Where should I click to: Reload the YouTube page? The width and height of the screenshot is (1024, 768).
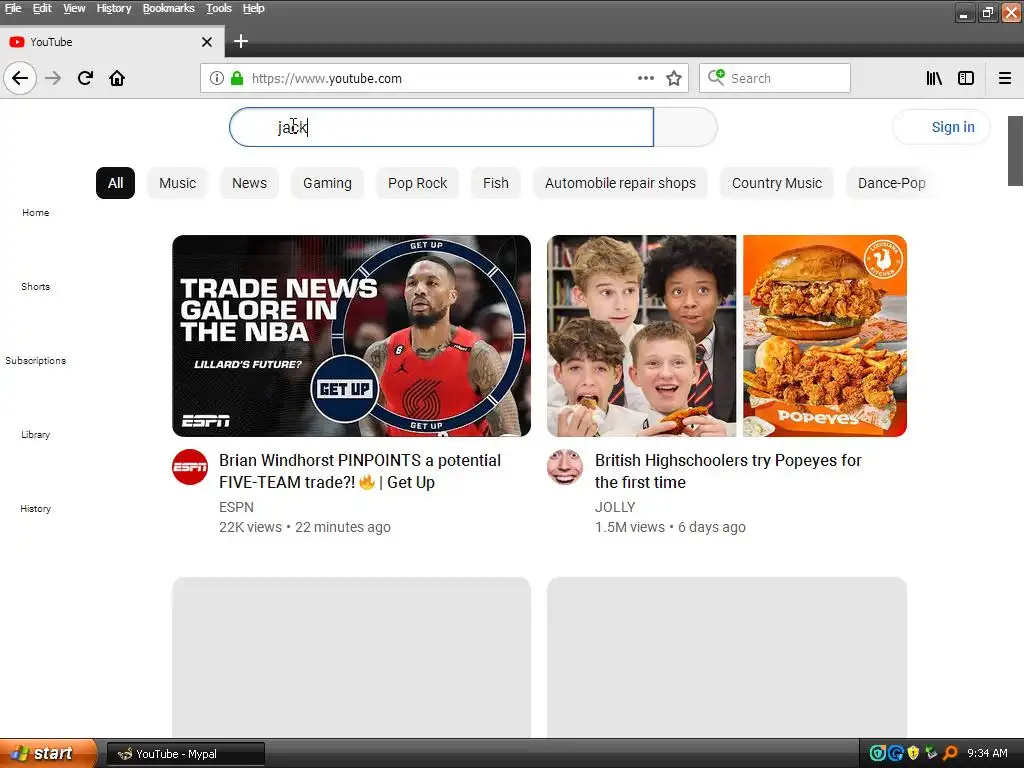86,78
